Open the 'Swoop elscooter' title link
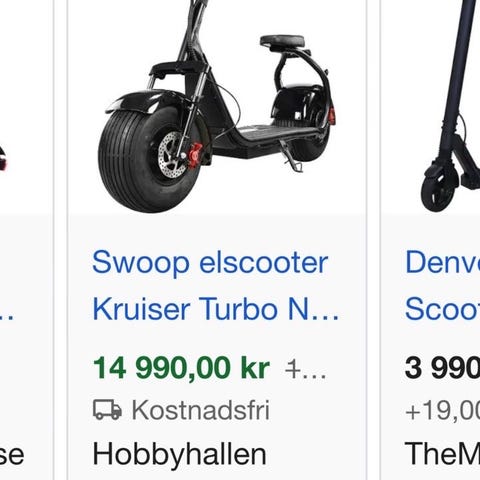Image resolution: width=480 pixels, height=480 pixels. click(x=210, y=263)
